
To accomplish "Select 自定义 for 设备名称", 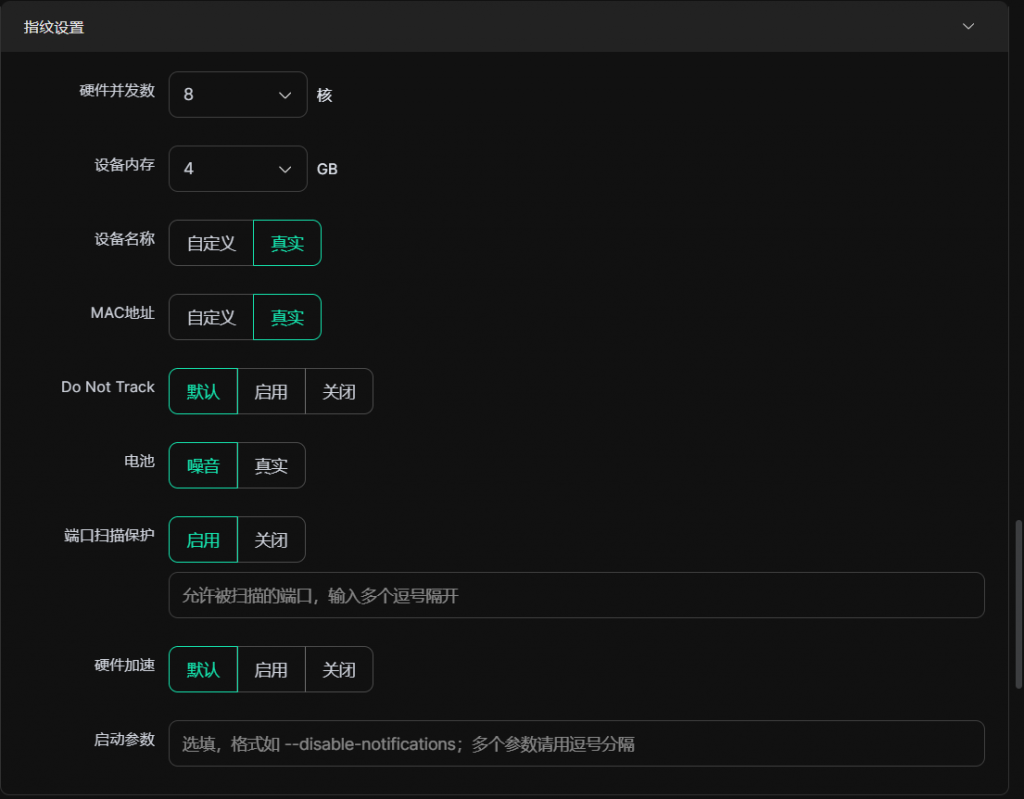I will coord(211,243).
